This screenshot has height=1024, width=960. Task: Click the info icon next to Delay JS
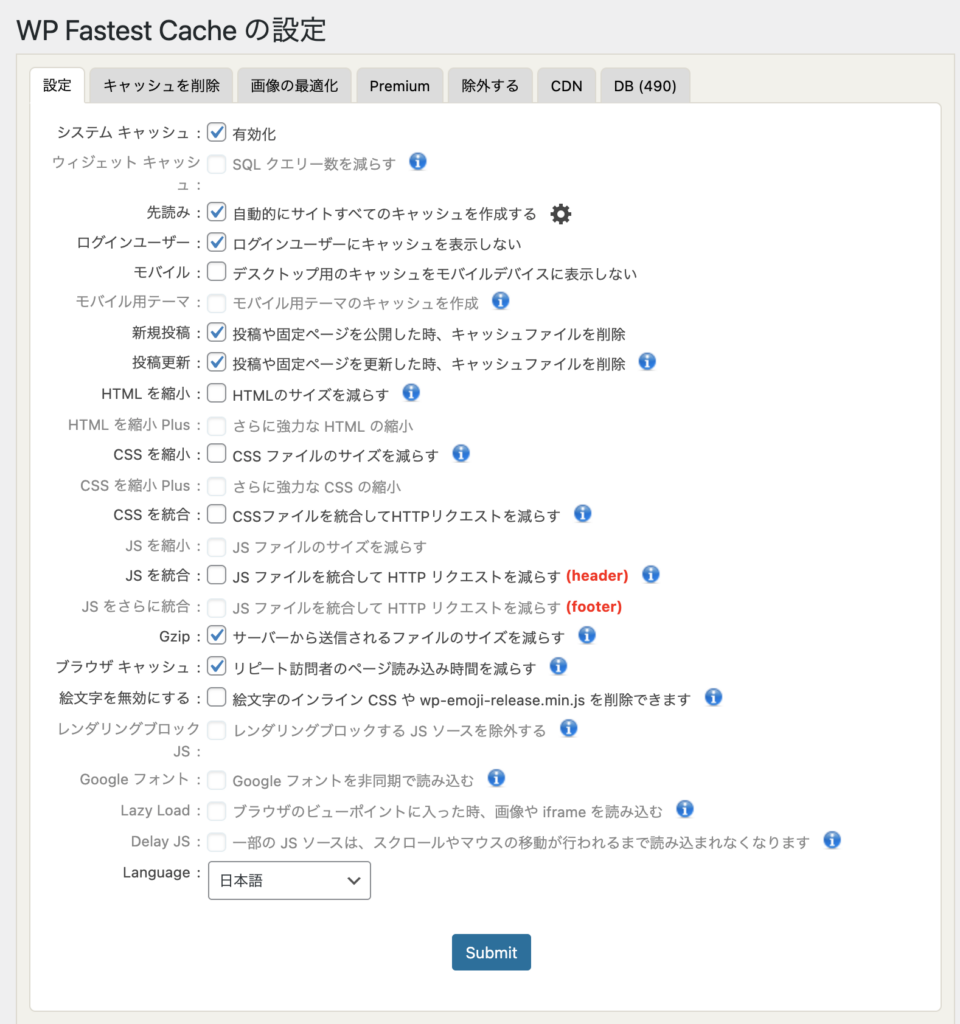coord(831,841)
